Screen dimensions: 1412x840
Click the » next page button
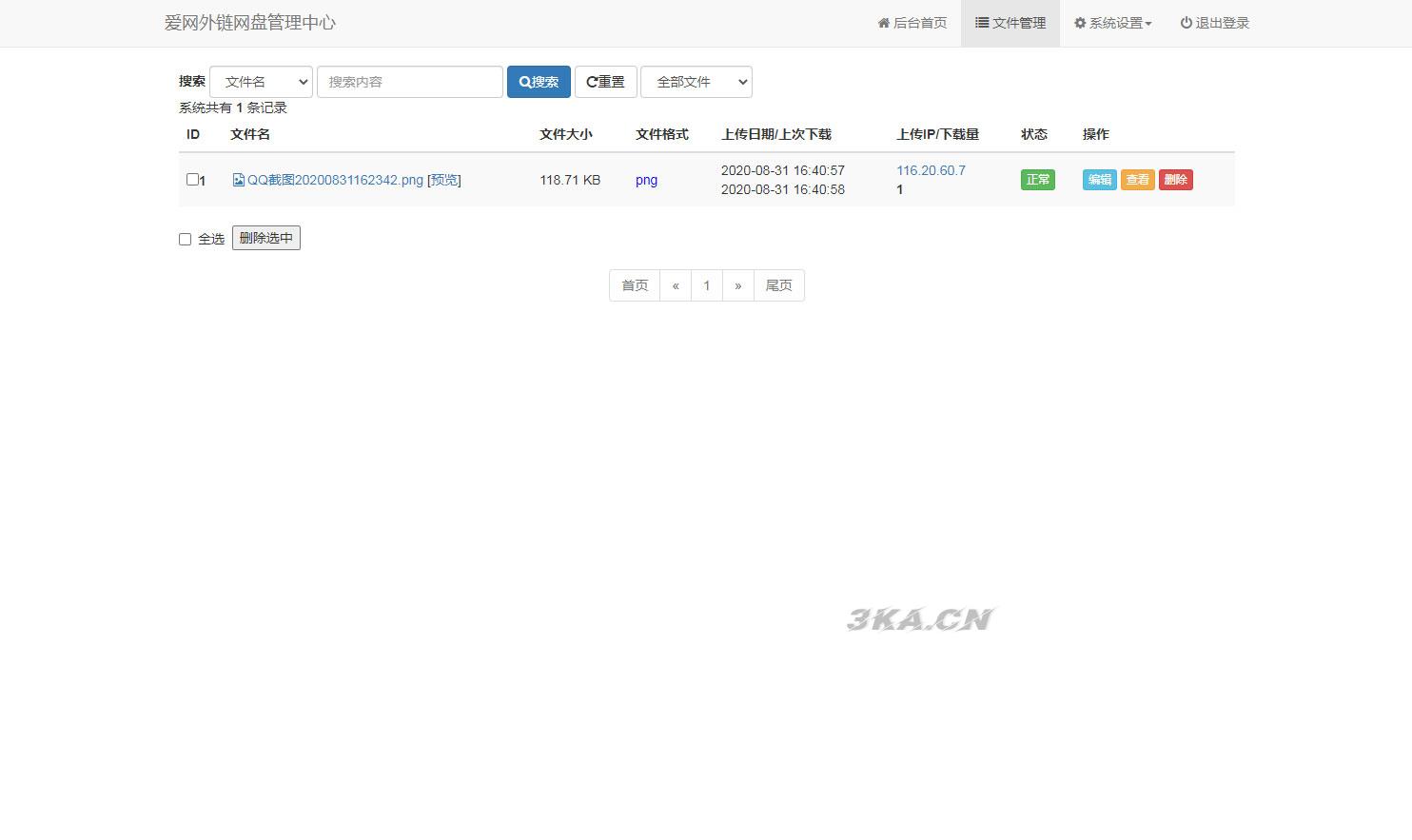[738, 285]
